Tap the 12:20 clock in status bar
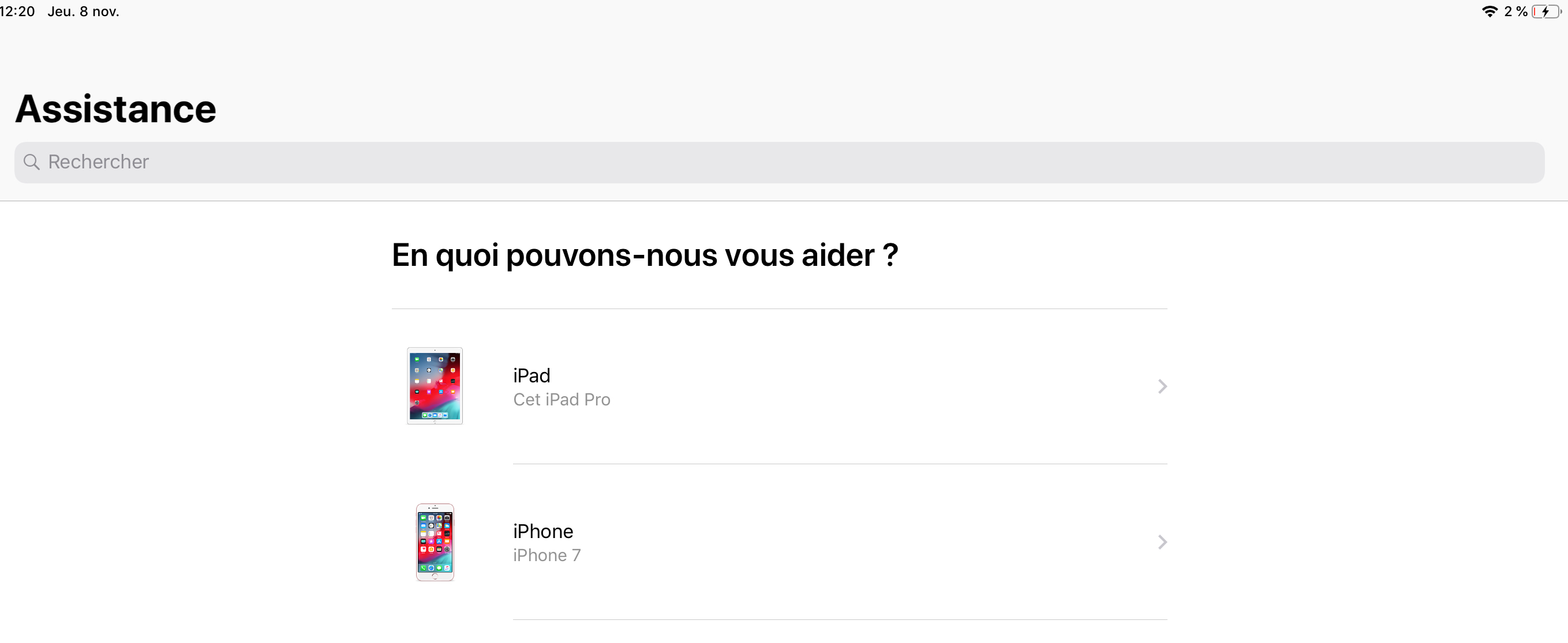The width and height of the screenshot is (1568, 643). 18,12
